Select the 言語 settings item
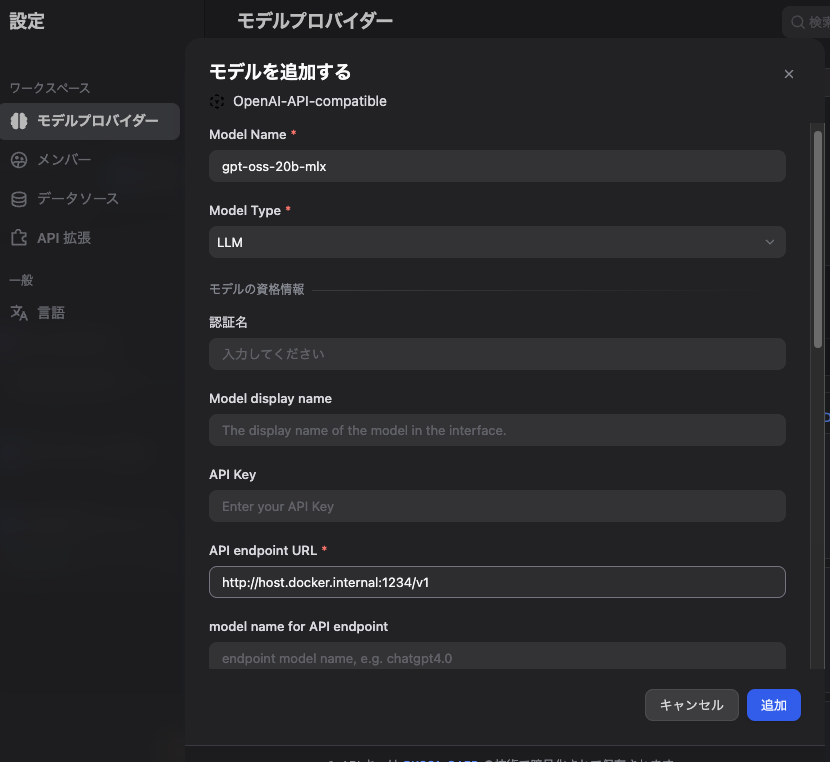The width and height of the screenshot is (830, 762). pos(51,313)
